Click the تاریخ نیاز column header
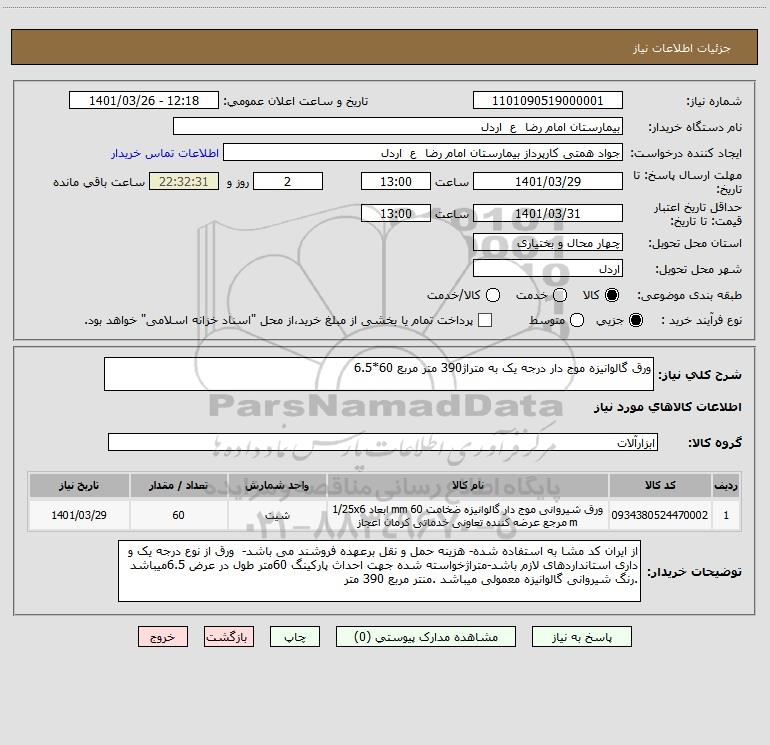 click(79, 485)
